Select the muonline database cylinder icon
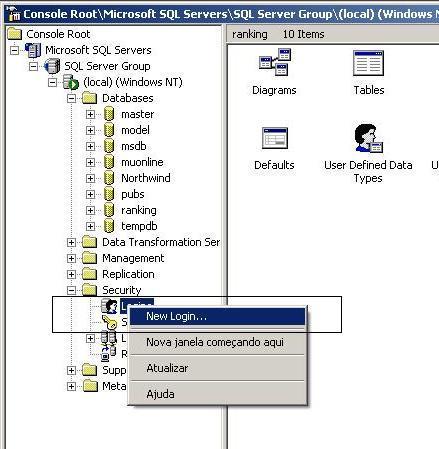The height and width of the screenshot is (449, 439). click(109, 162)
